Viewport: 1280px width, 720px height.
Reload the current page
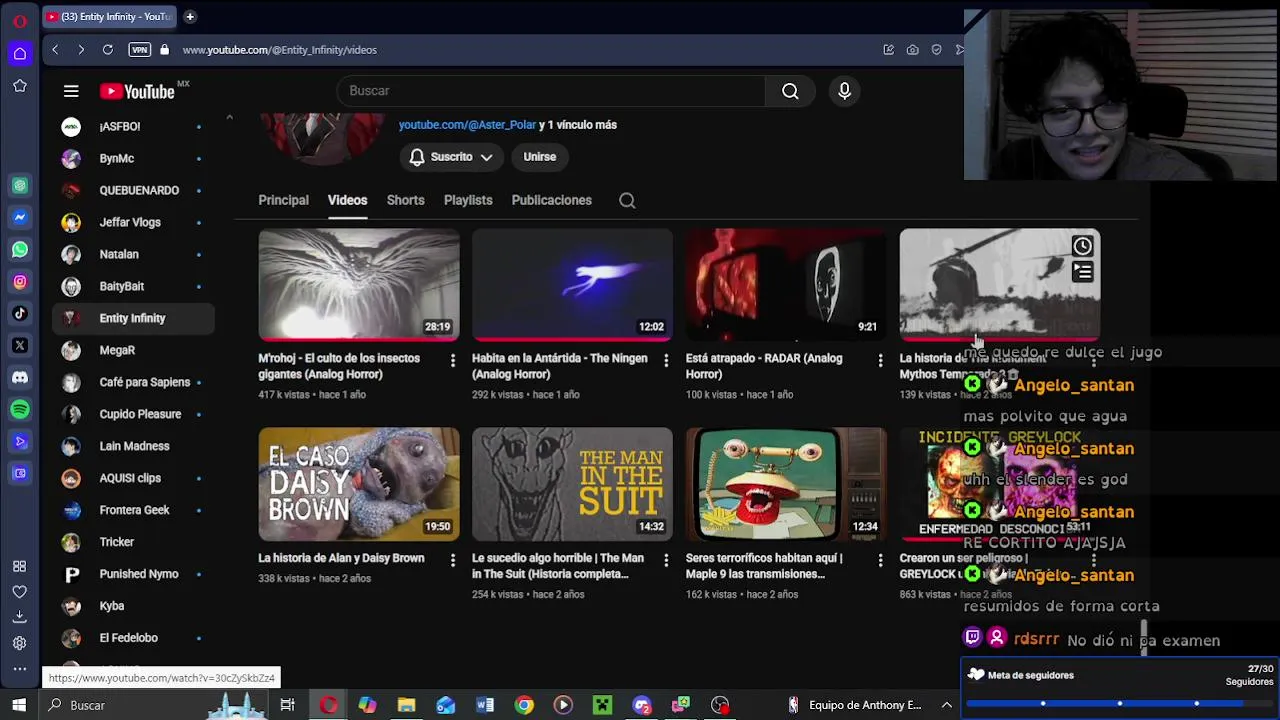point(108,49)
